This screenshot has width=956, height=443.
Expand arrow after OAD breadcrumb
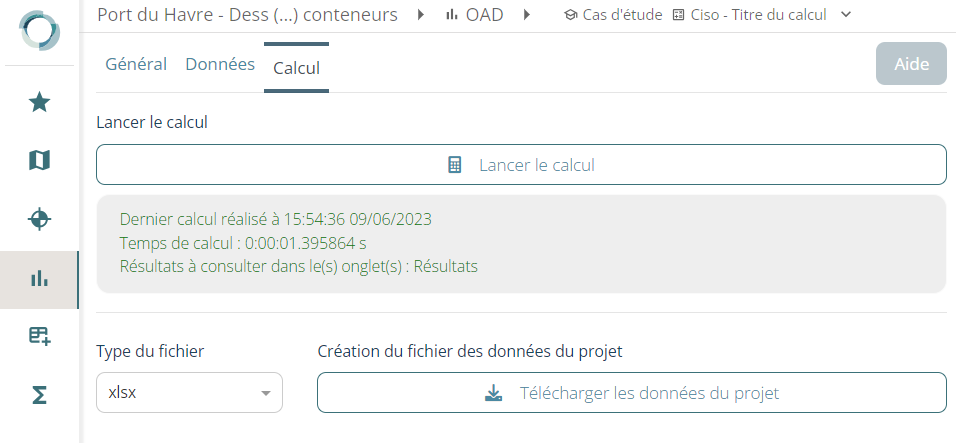pos(526,15)
